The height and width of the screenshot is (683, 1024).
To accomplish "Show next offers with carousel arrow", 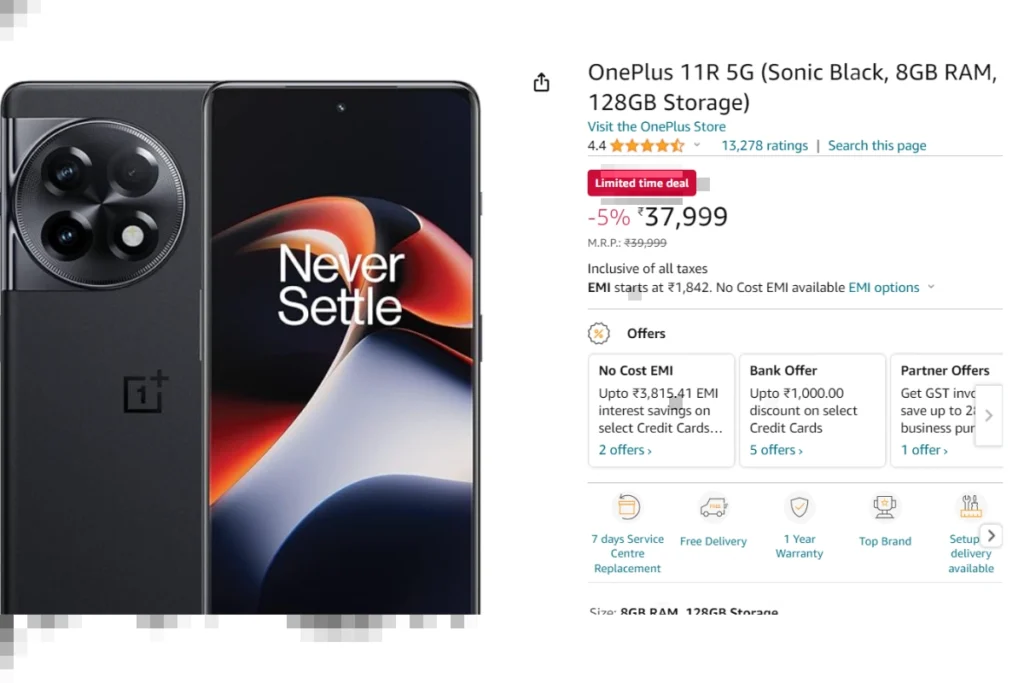I will click(x=989, y=415).
